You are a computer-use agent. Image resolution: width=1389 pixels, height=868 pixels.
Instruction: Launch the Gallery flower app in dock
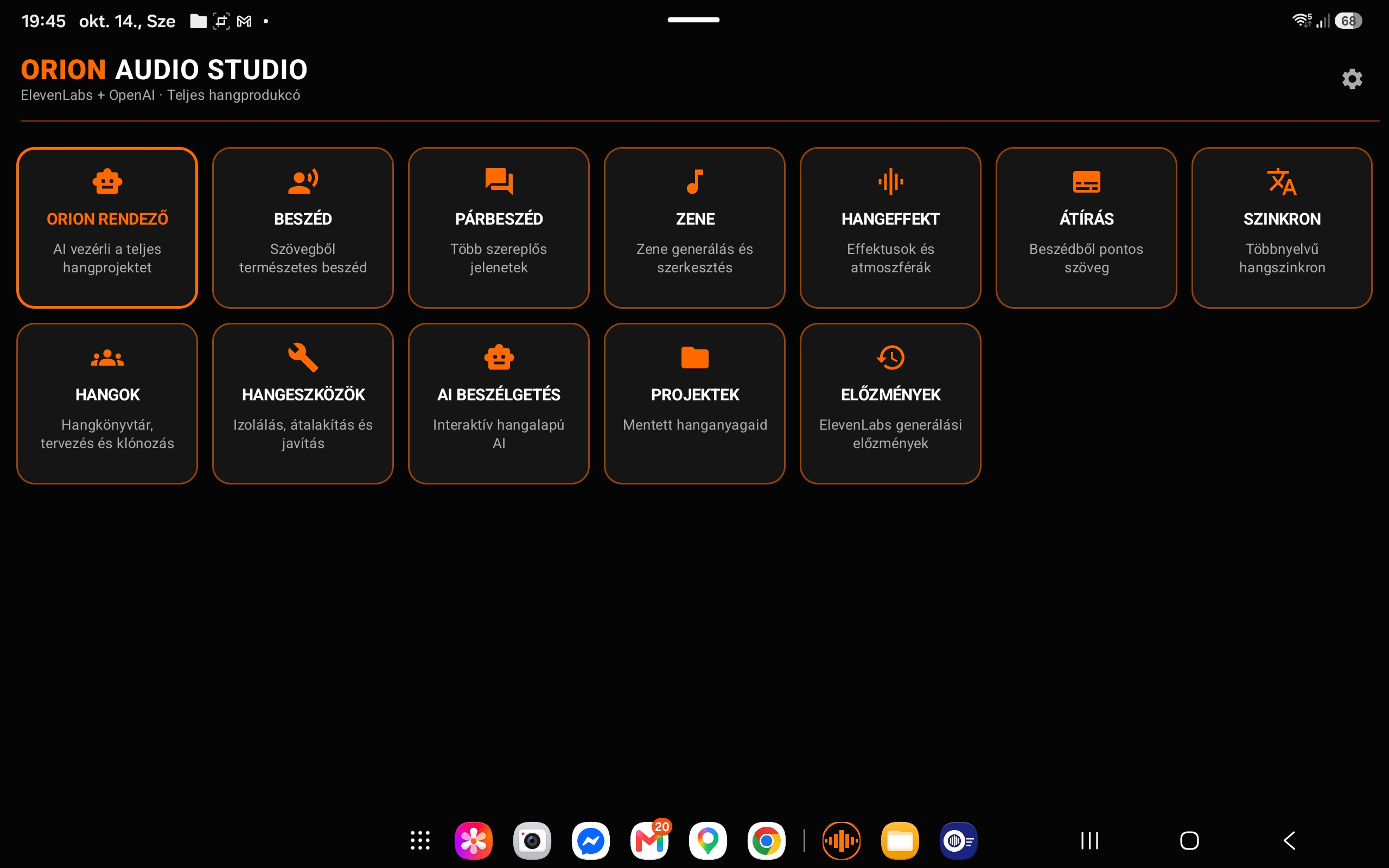[474, 840]
